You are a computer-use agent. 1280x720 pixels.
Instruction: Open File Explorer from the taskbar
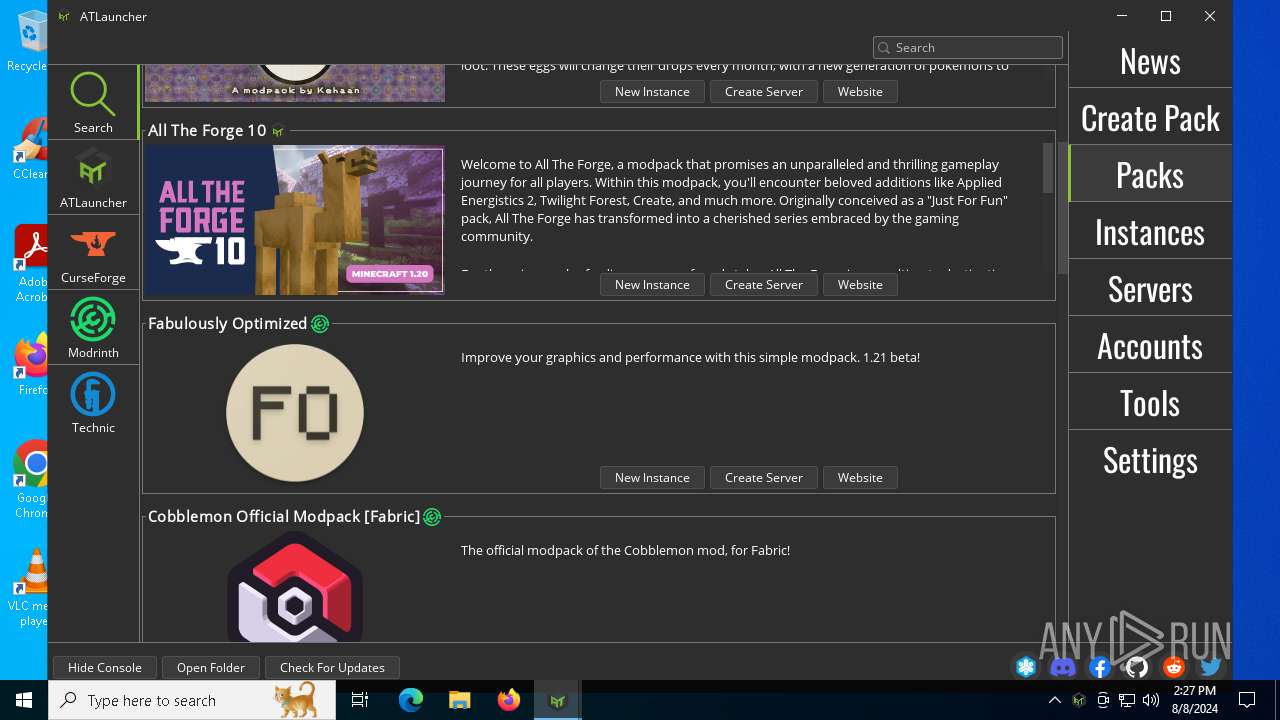[x=460, y=700]
